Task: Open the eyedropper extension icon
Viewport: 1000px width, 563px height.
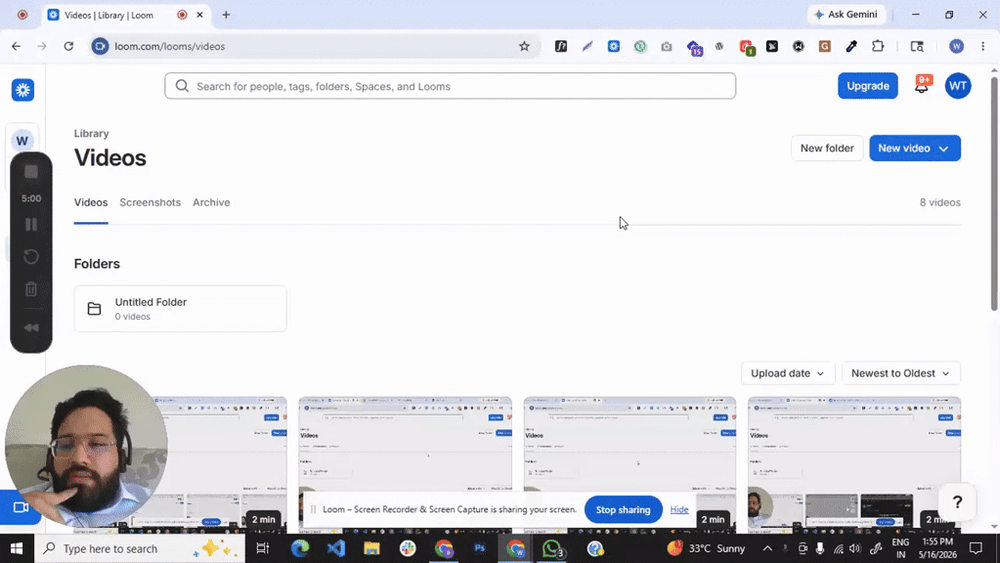Action: [851, 46]
